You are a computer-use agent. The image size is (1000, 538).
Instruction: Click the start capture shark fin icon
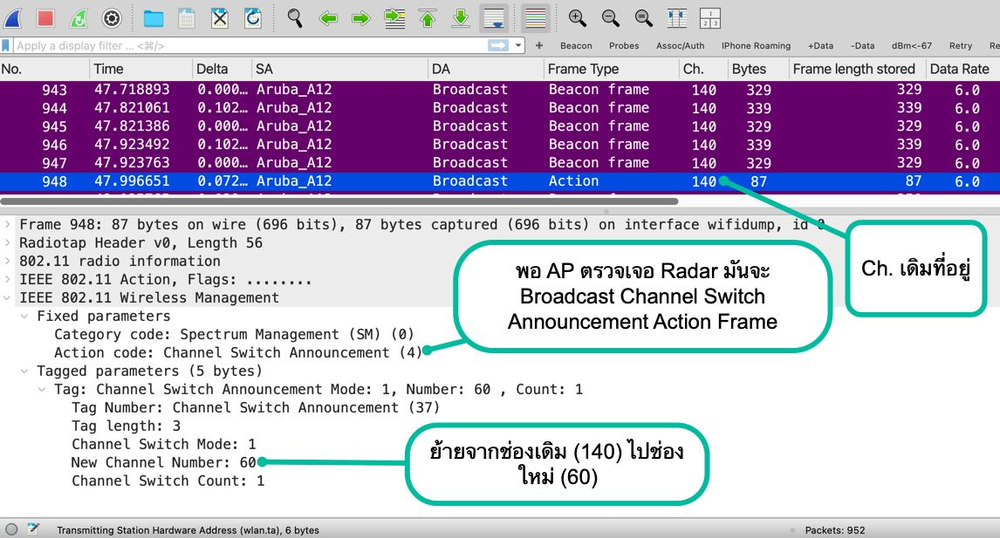coord(14,17)
